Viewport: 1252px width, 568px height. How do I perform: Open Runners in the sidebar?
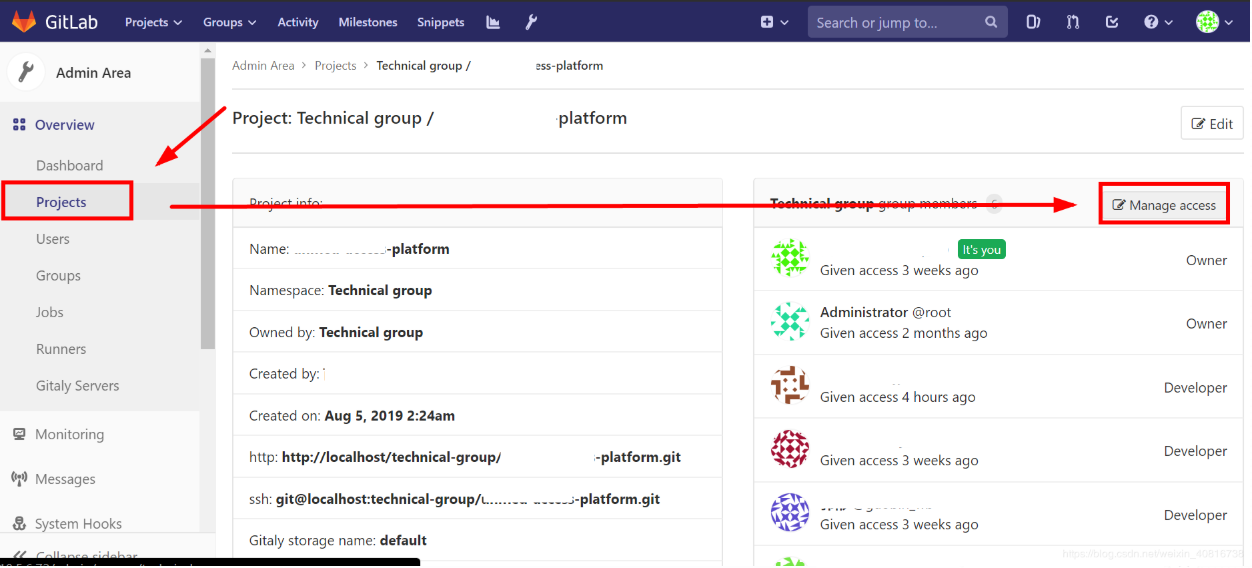point(61,349)
